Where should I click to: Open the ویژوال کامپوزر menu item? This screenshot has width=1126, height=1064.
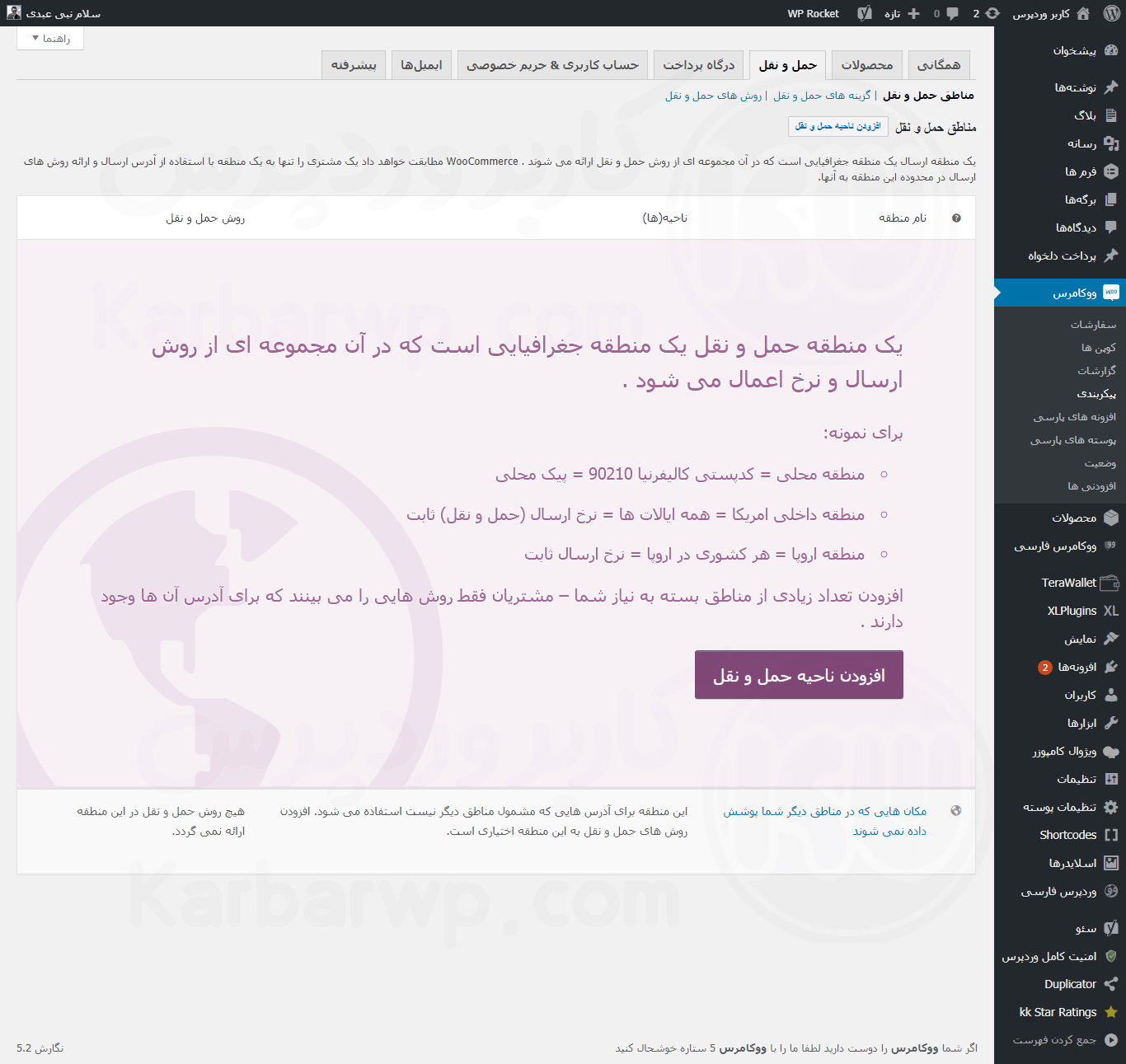point(1065,751)
